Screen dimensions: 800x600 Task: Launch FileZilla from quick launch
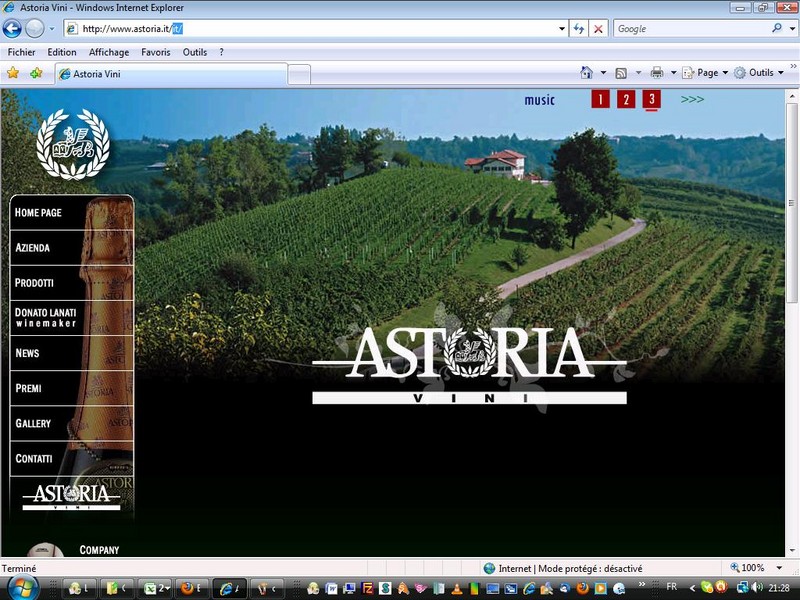(367, 588)
